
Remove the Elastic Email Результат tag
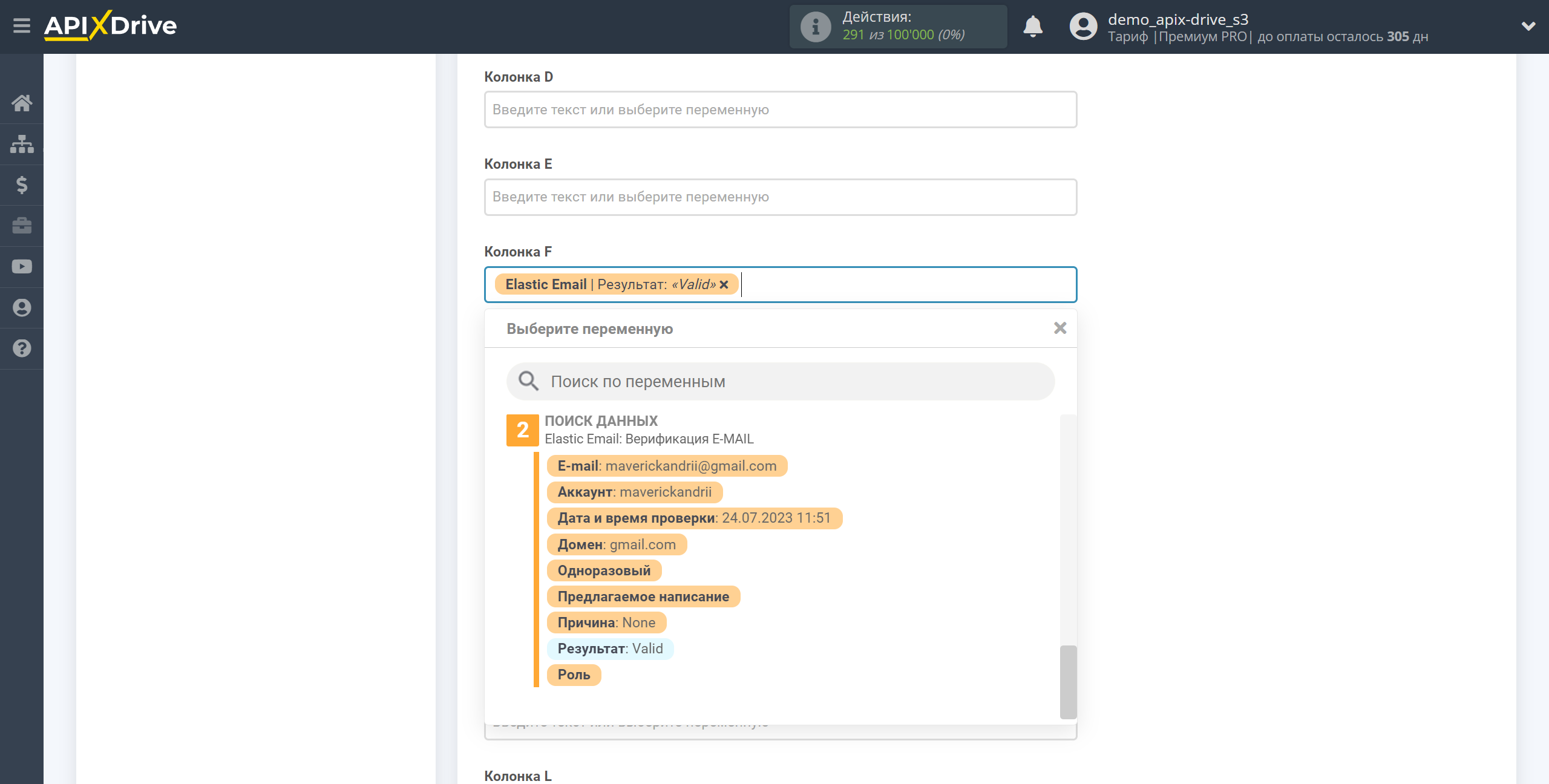point(724,285)
